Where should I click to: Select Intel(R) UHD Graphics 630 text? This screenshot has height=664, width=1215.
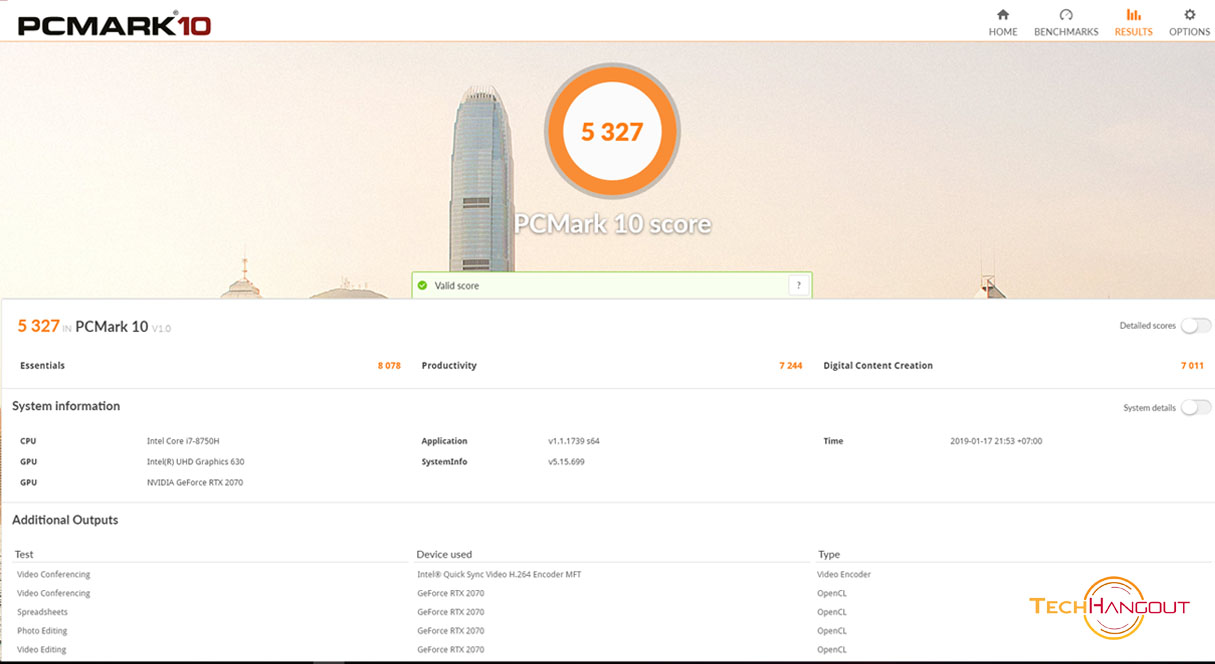(x=195, y=462)
